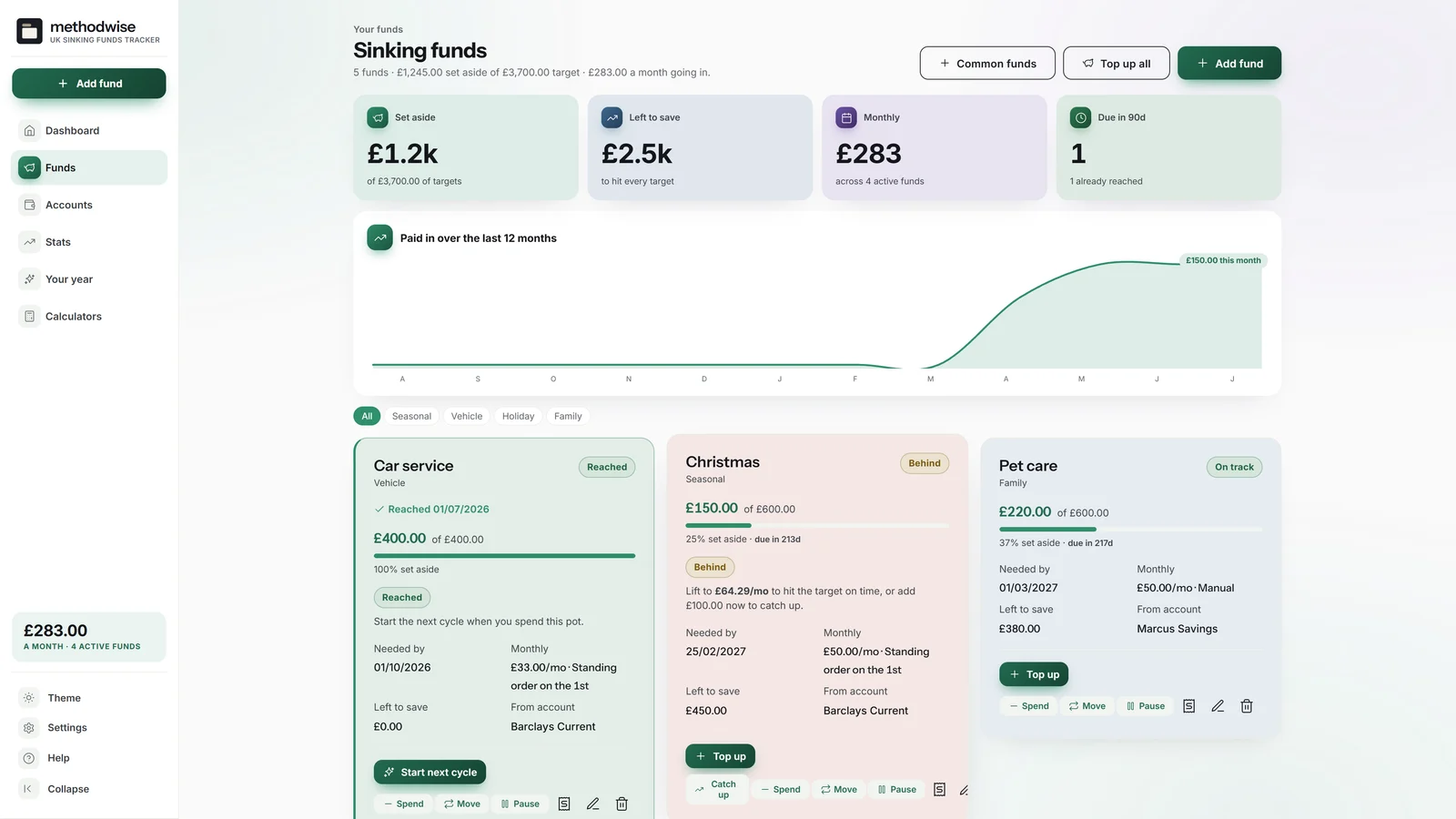Filter funds by Family
The height and width of the screenshot is (819, 1456).
pos(568,416)
